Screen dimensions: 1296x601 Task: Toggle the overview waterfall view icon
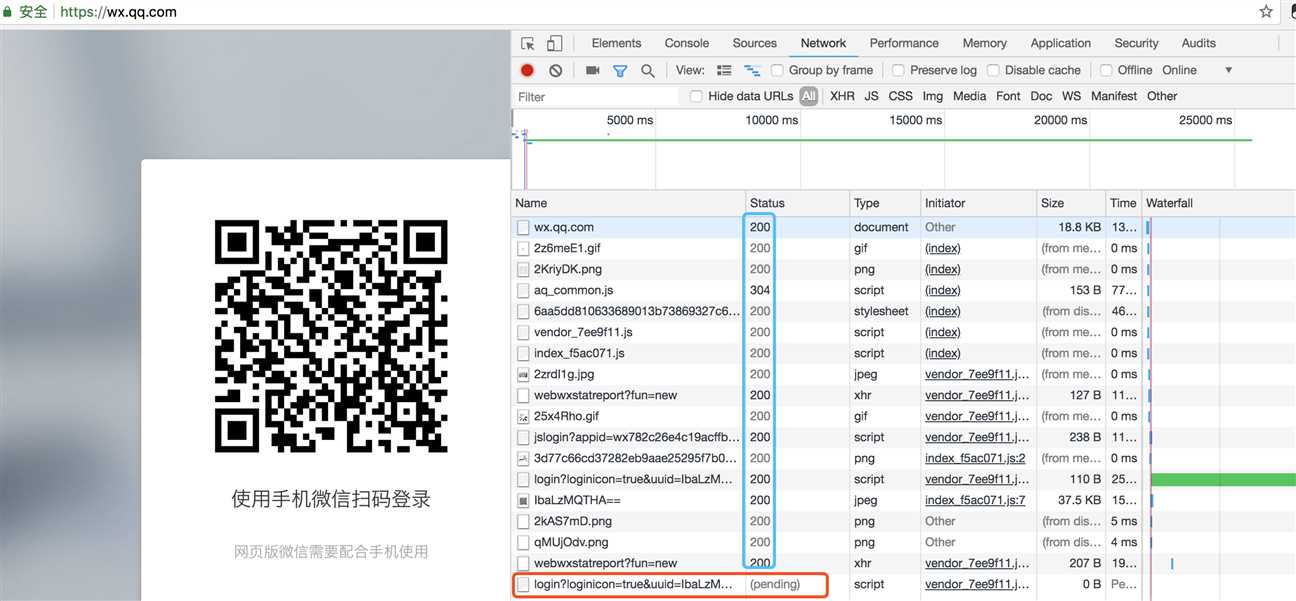point(752,71)
